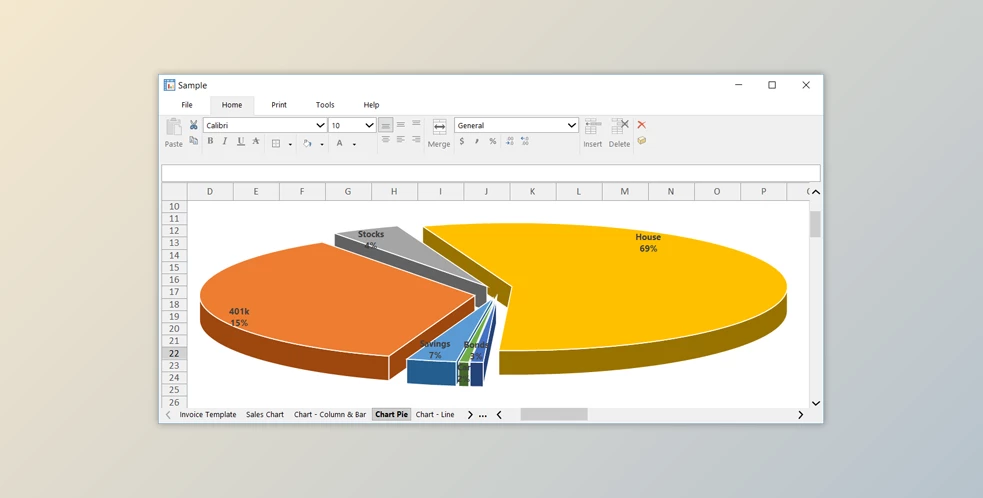Switch to the Home ribbon tab

point(232,105)
